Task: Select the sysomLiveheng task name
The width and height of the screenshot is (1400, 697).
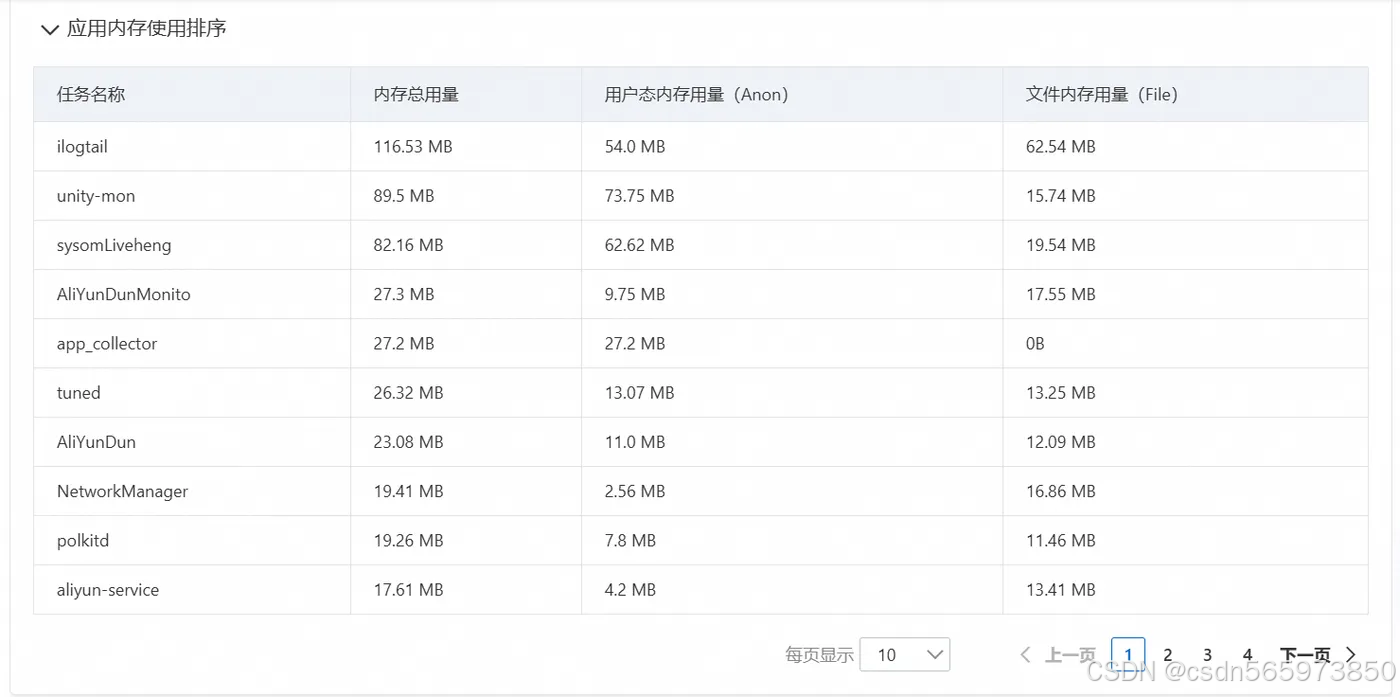Action: pyautogui.click(x=114, y=245)
